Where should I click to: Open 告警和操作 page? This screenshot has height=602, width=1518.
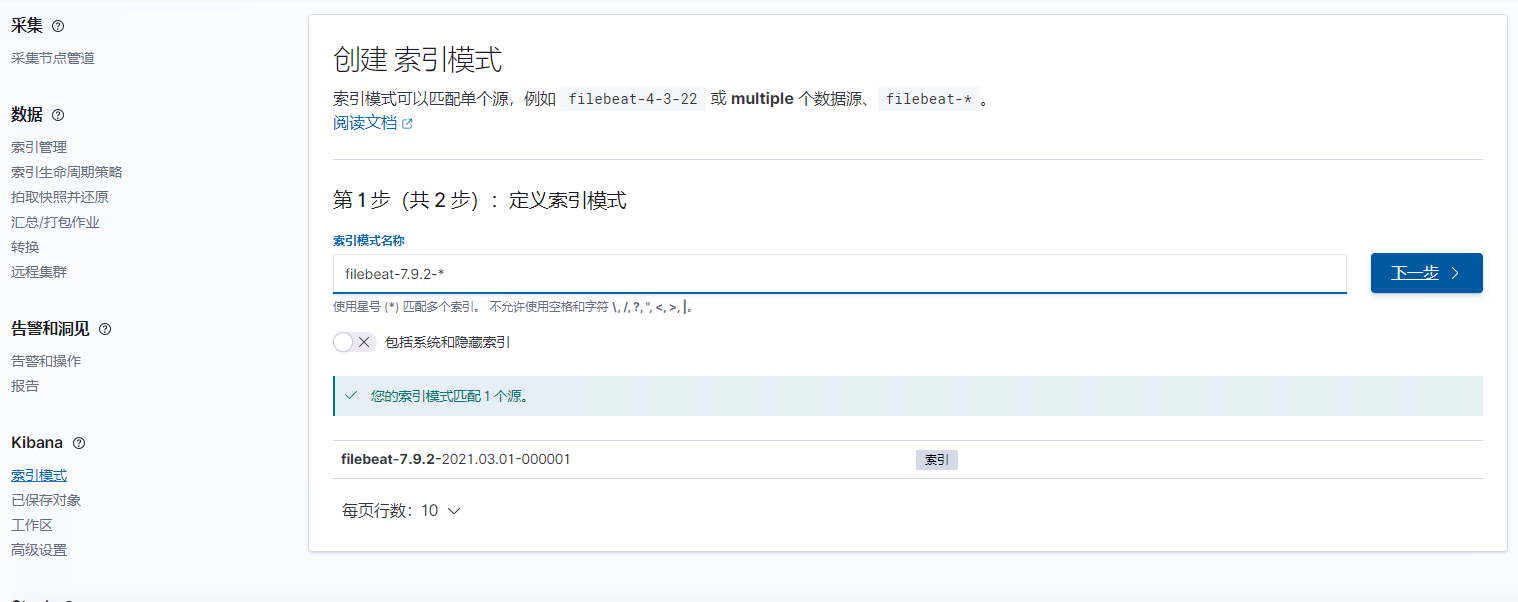pyautogui.click(x=46, y=361)
